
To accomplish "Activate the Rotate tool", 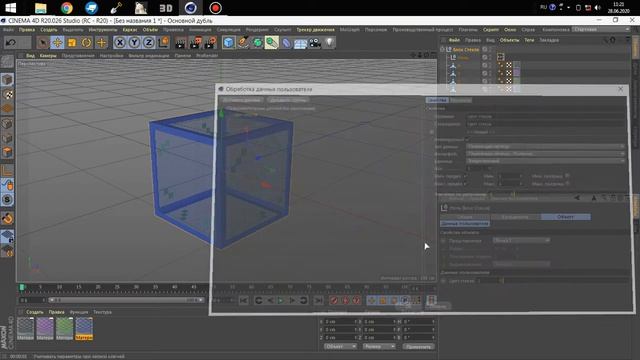I will (x=87, y=42).
